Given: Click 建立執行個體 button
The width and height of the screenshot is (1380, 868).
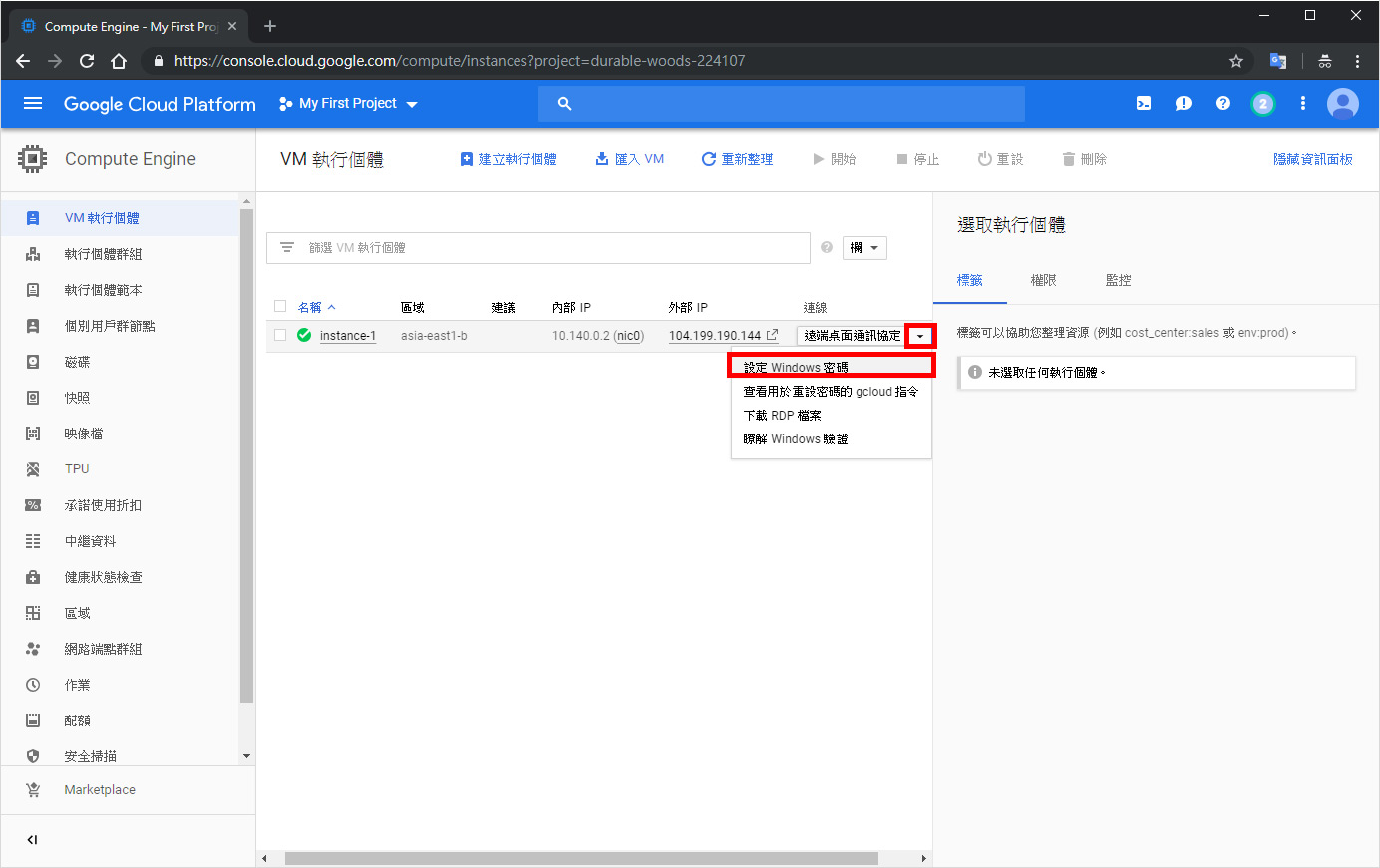Looking at the screenshot, I should pyautogui.click(x=509, y=159).
